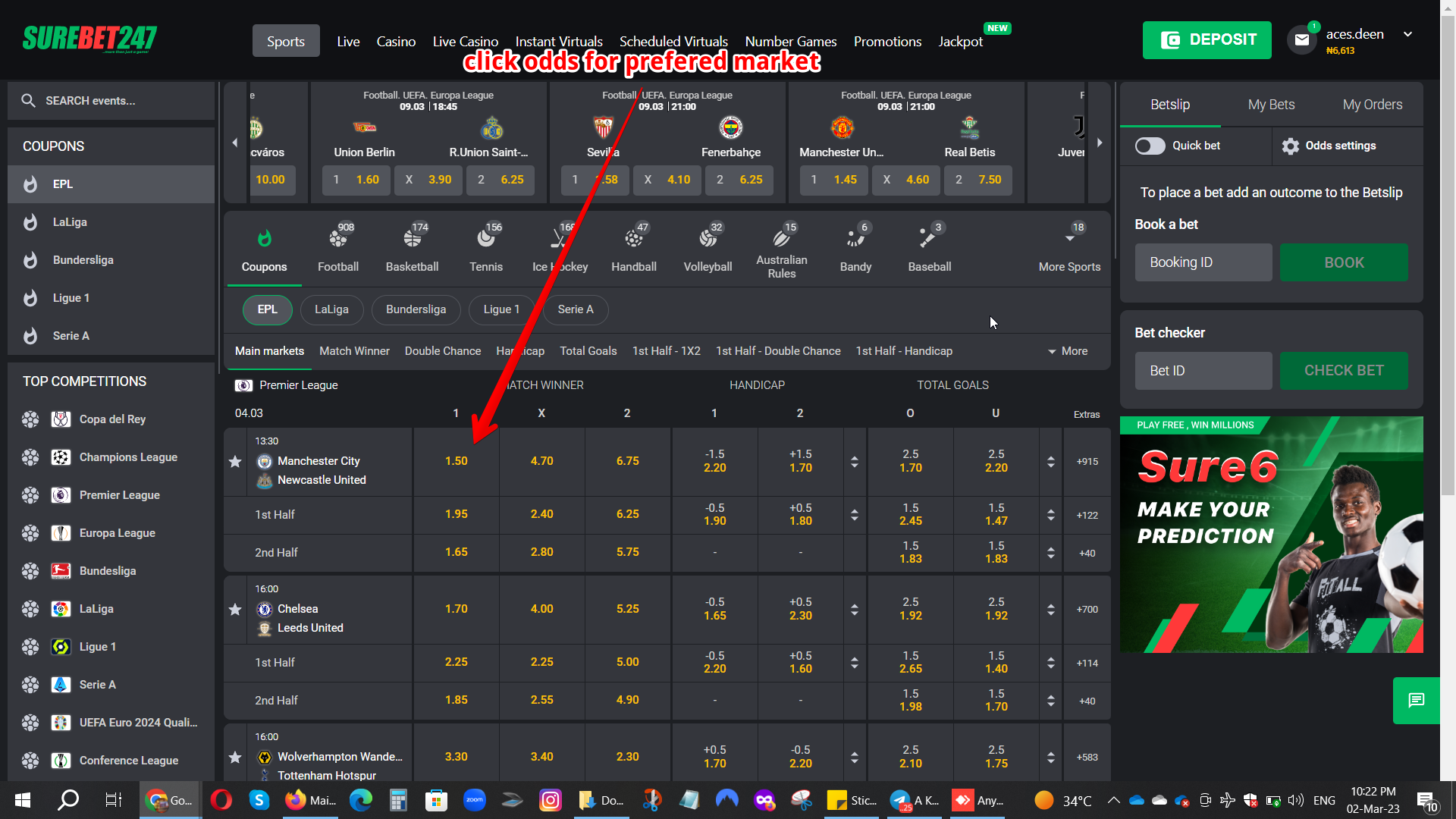Change Chelsea match handicap line stepper
The image size is (1456, 819).
point(855,609)
